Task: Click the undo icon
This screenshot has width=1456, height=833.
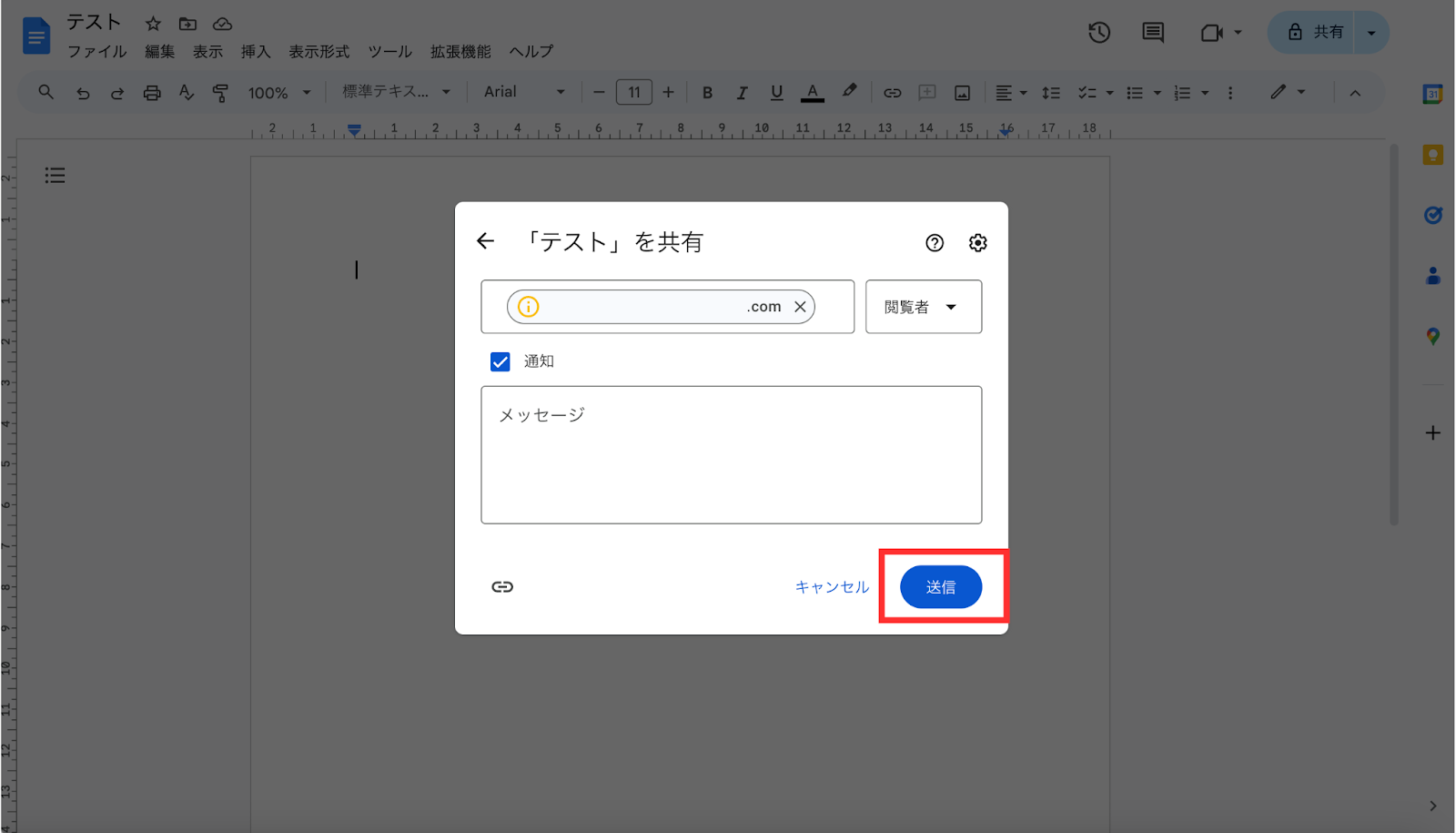Action: click(83, 93)
